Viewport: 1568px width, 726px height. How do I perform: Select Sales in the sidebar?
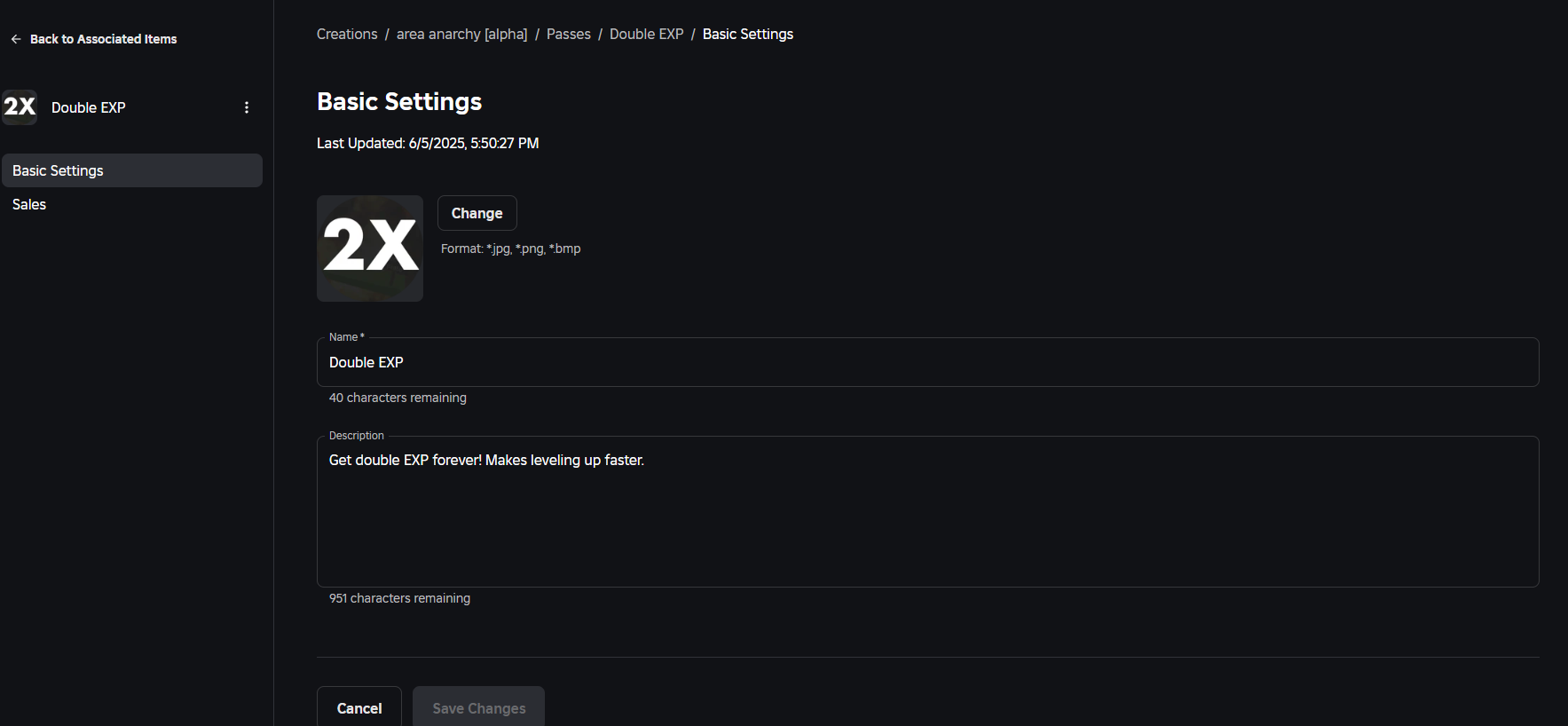(x=28, y=203)
